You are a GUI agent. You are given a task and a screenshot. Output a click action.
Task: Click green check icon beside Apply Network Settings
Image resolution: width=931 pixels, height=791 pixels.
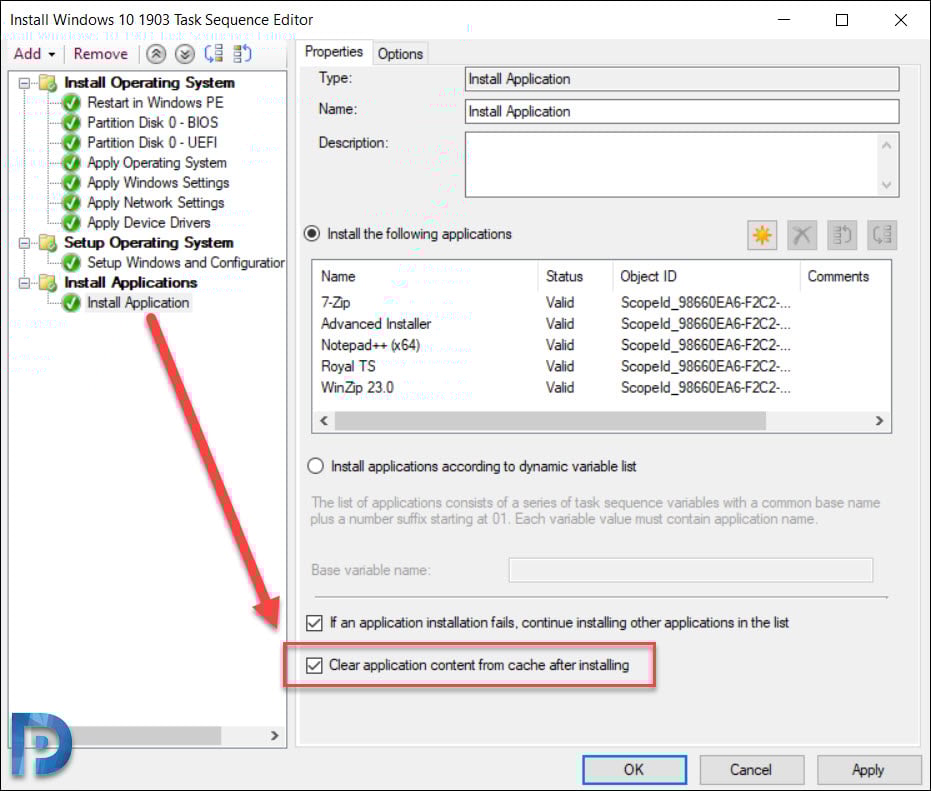(71, 203)
